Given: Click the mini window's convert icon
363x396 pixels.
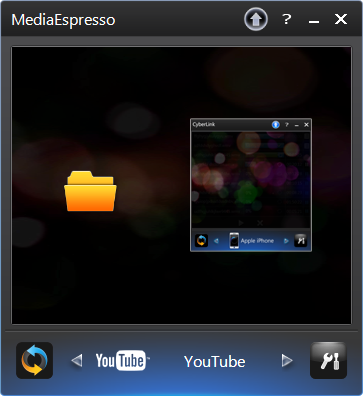Looking at the screenshot, I should 201,240.
